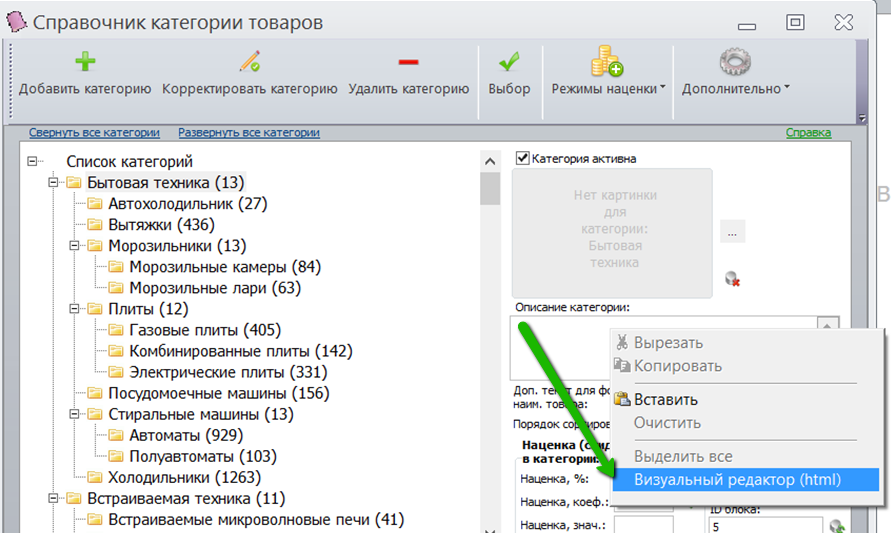Click the Добавить категорию button label

85,89
